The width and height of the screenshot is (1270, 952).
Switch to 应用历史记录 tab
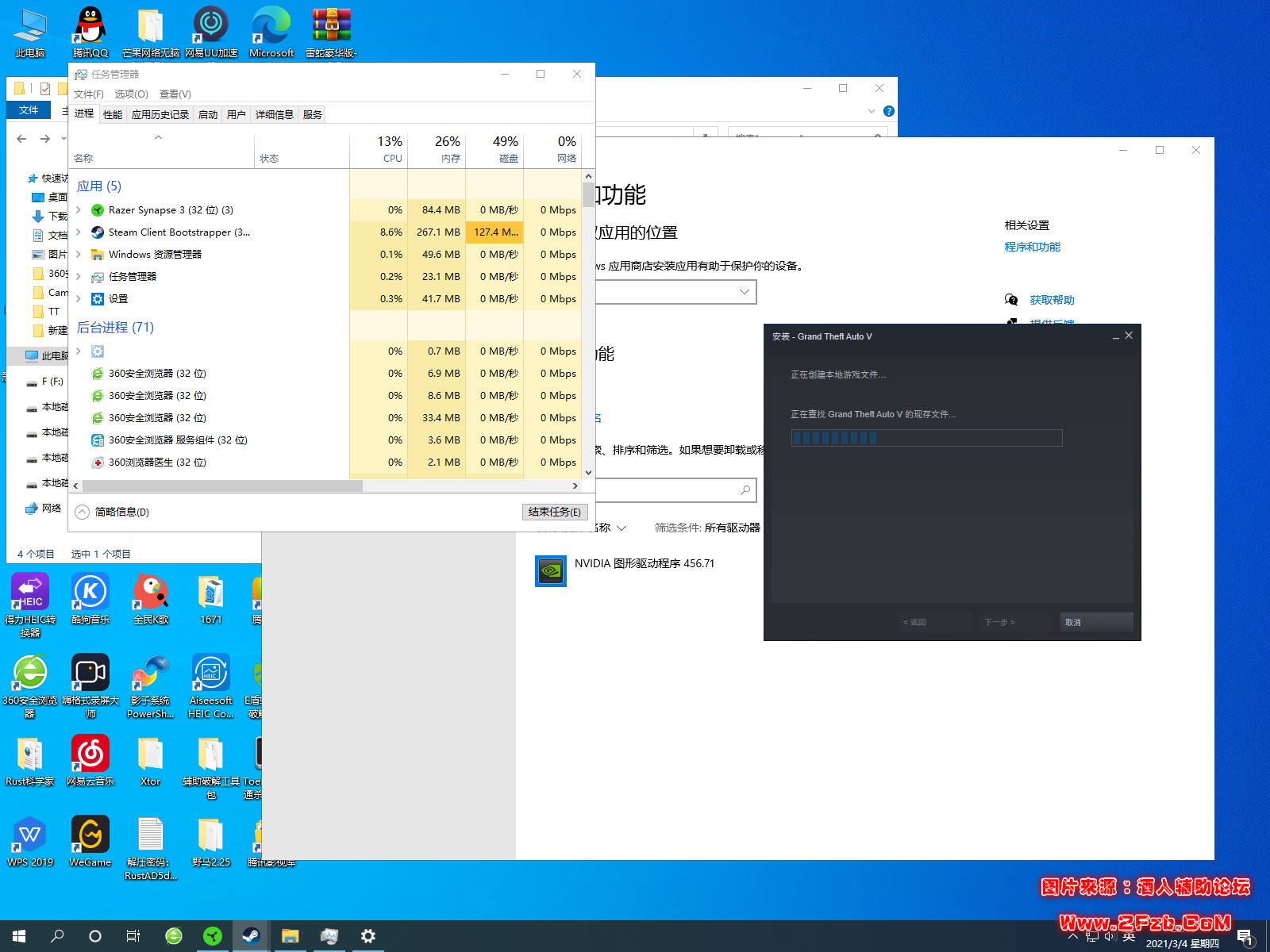[160, 114]
